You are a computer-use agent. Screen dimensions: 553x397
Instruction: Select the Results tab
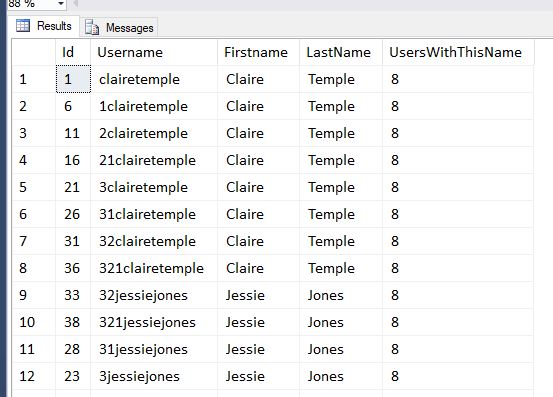tap(44, 26)
